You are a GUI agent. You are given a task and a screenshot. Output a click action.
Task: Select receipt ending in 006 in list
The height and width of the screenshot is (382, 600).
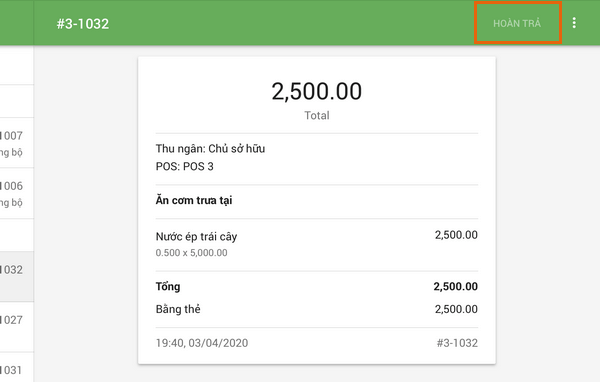point(16,193)
